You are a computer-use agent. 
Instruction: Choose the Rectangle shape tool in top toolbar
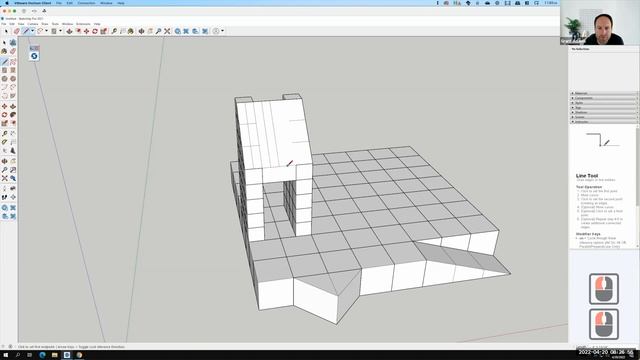[x=54, y=31]
